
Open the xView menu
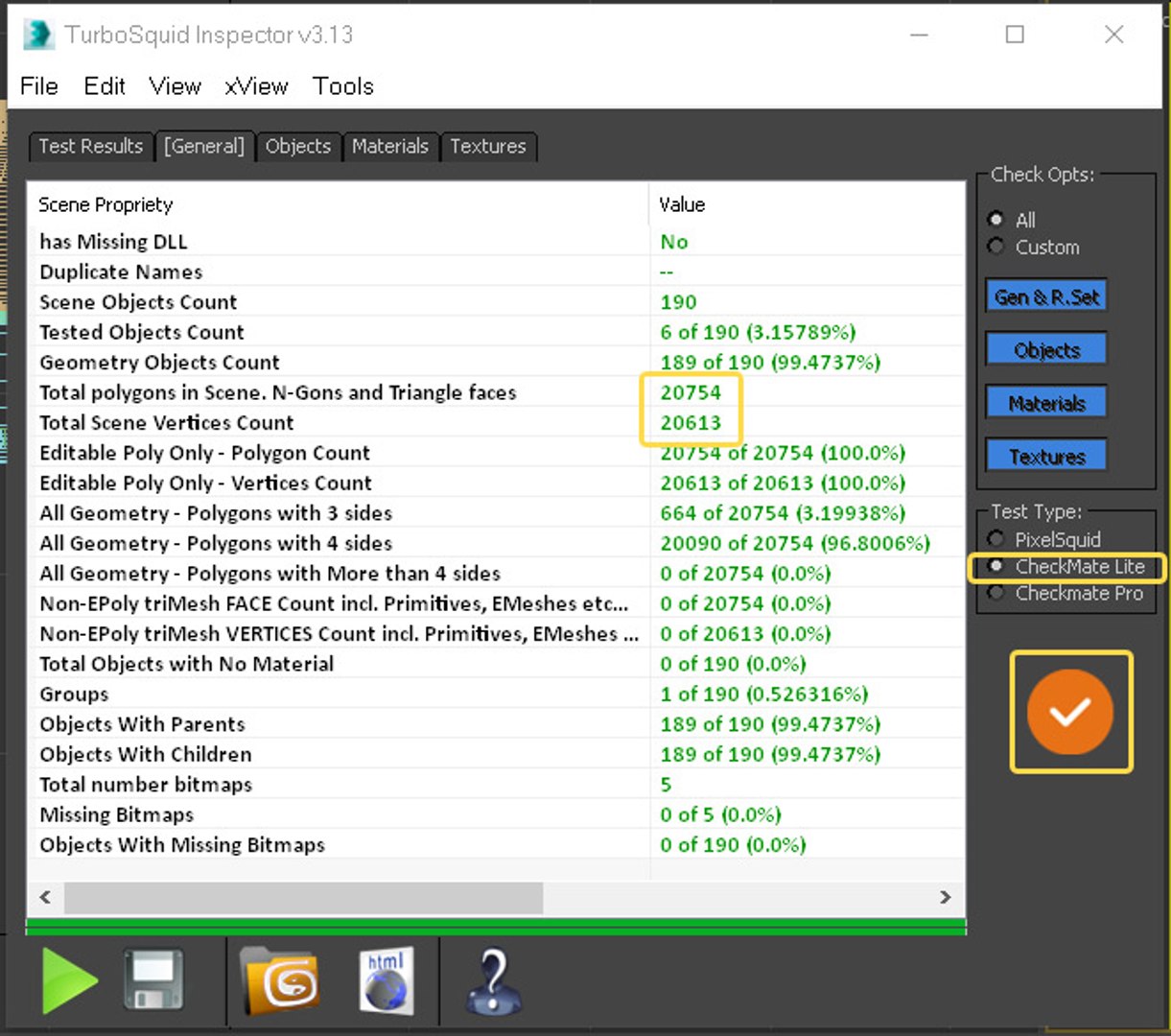click(x=256, y=86)
